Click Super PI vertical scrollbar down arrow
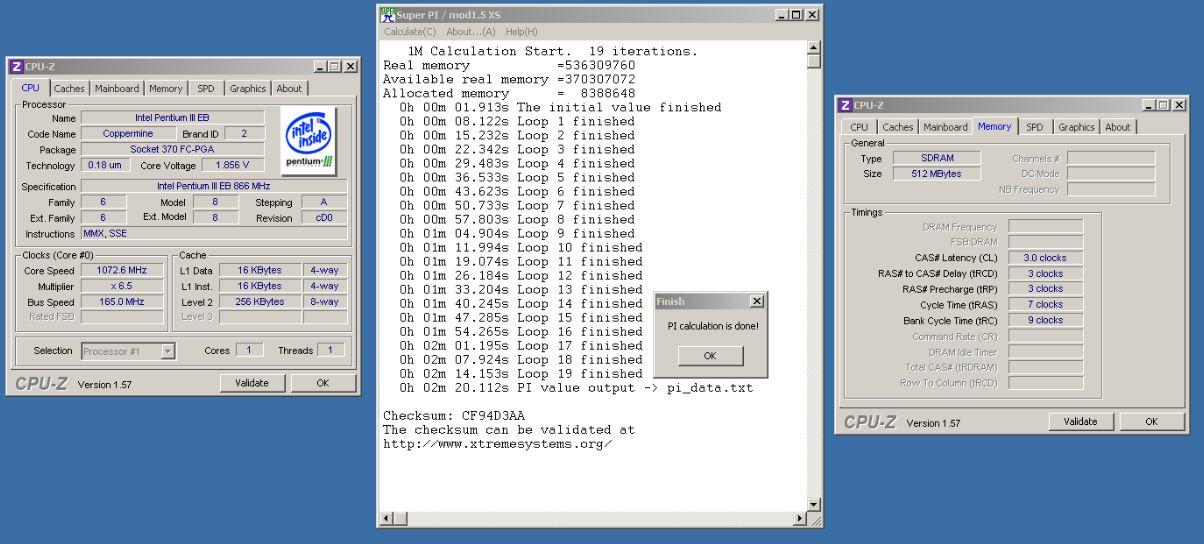The width and height of the screenshot is (1204, 544). click(813, 505)
